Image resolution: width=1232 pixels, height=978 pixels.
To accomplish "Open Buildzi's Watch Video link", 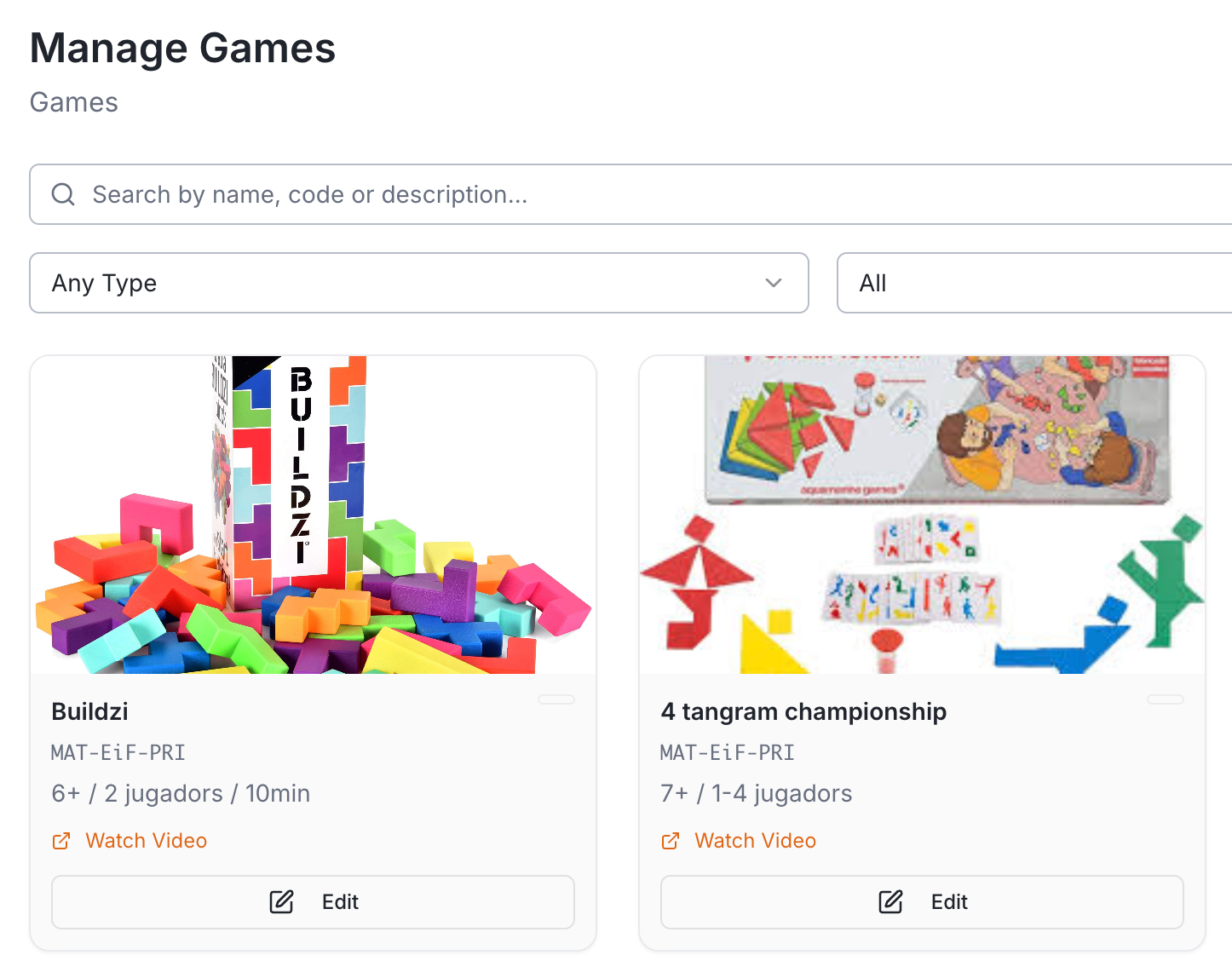I will tap(146, 841).
